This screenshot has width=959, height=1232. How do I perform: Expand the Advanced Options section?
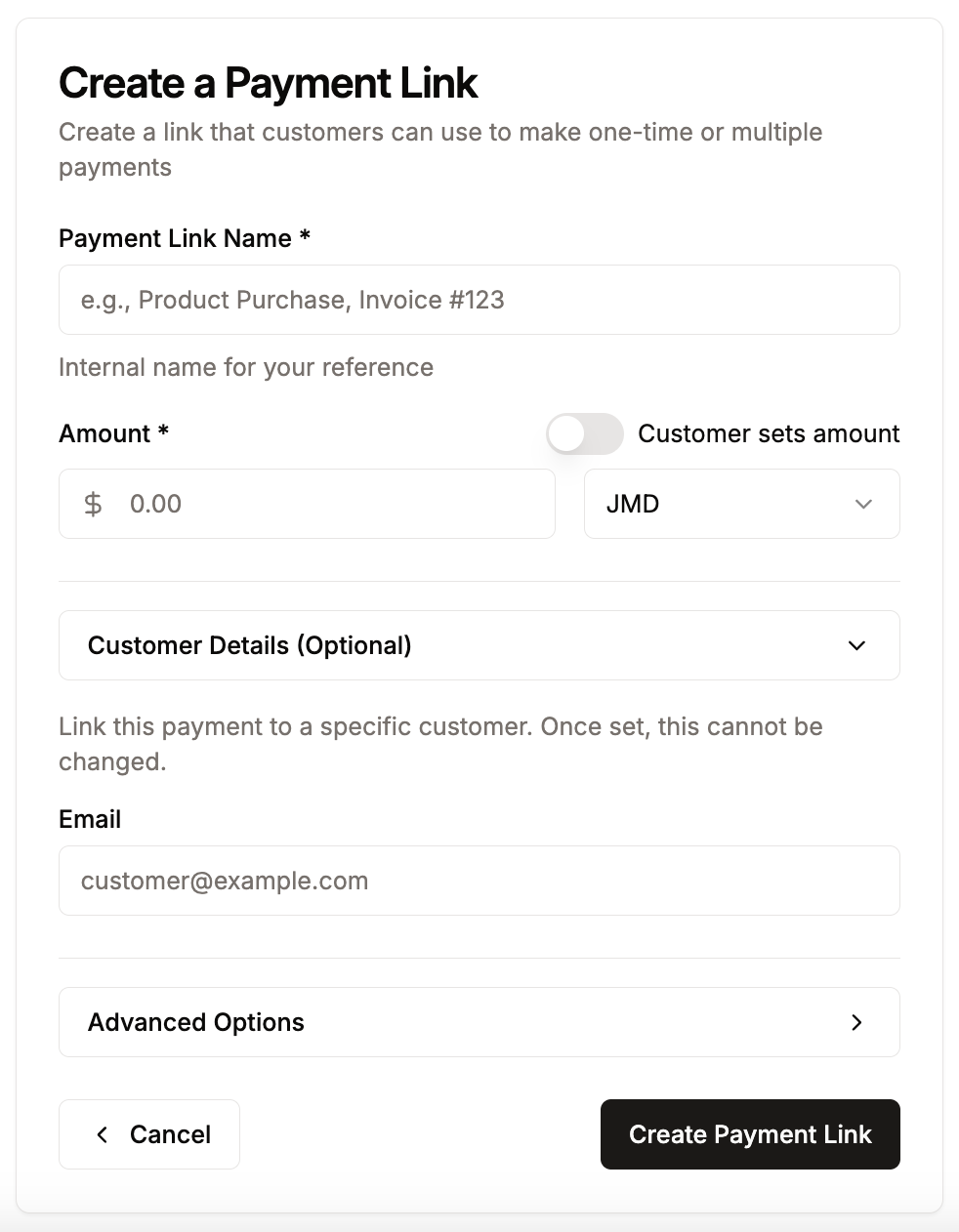coord(479,1022)
